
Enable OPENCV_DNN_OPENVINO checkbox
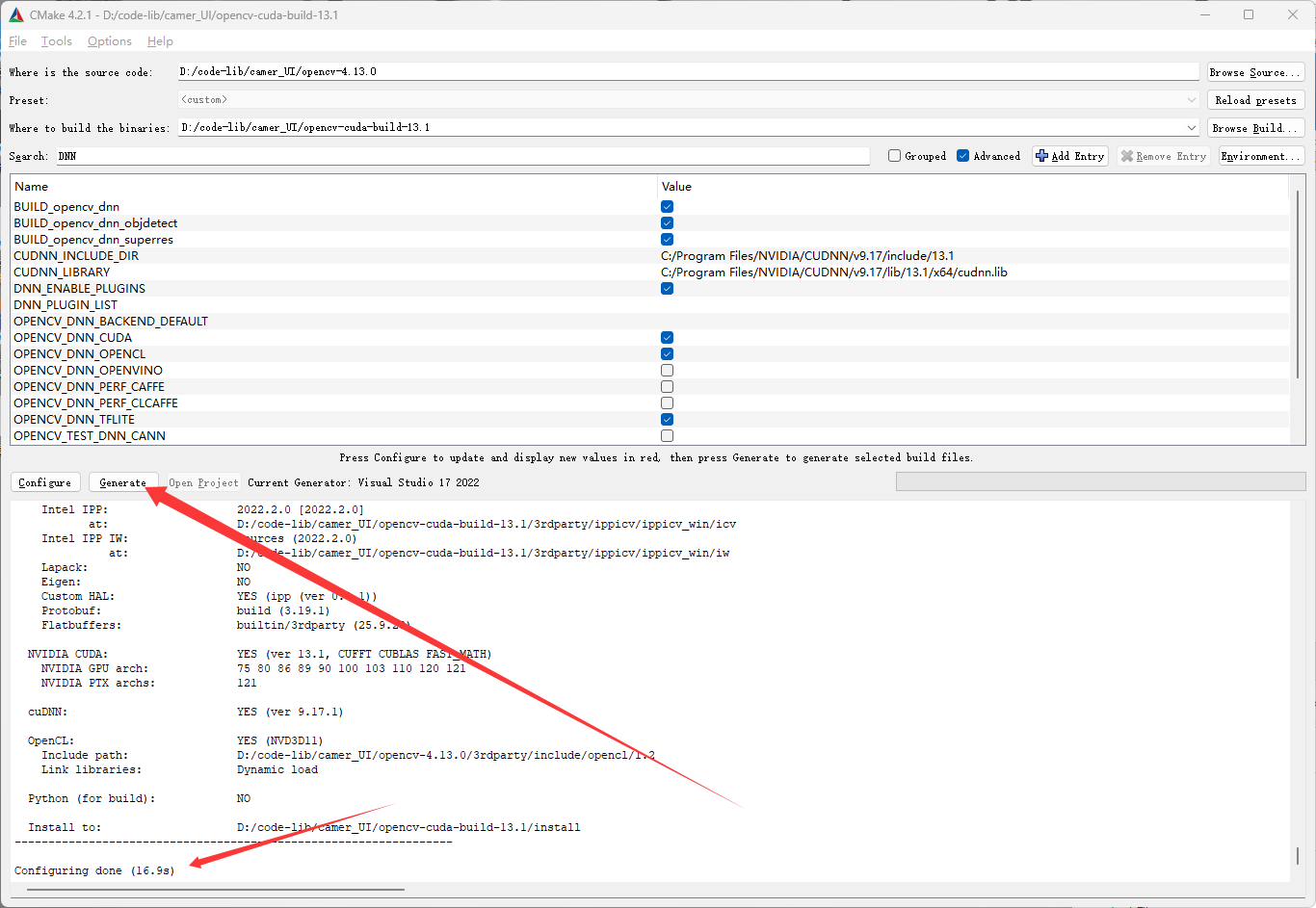(x=667, y=371)
